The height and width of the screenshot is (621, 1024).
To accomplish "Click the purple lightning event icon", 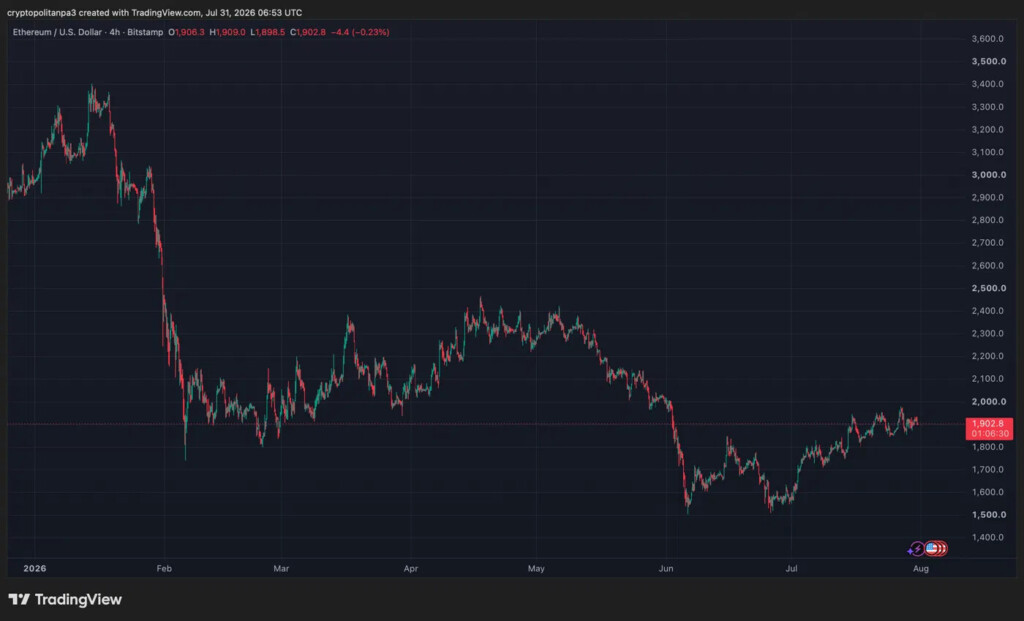I will (x=916, y=549).
